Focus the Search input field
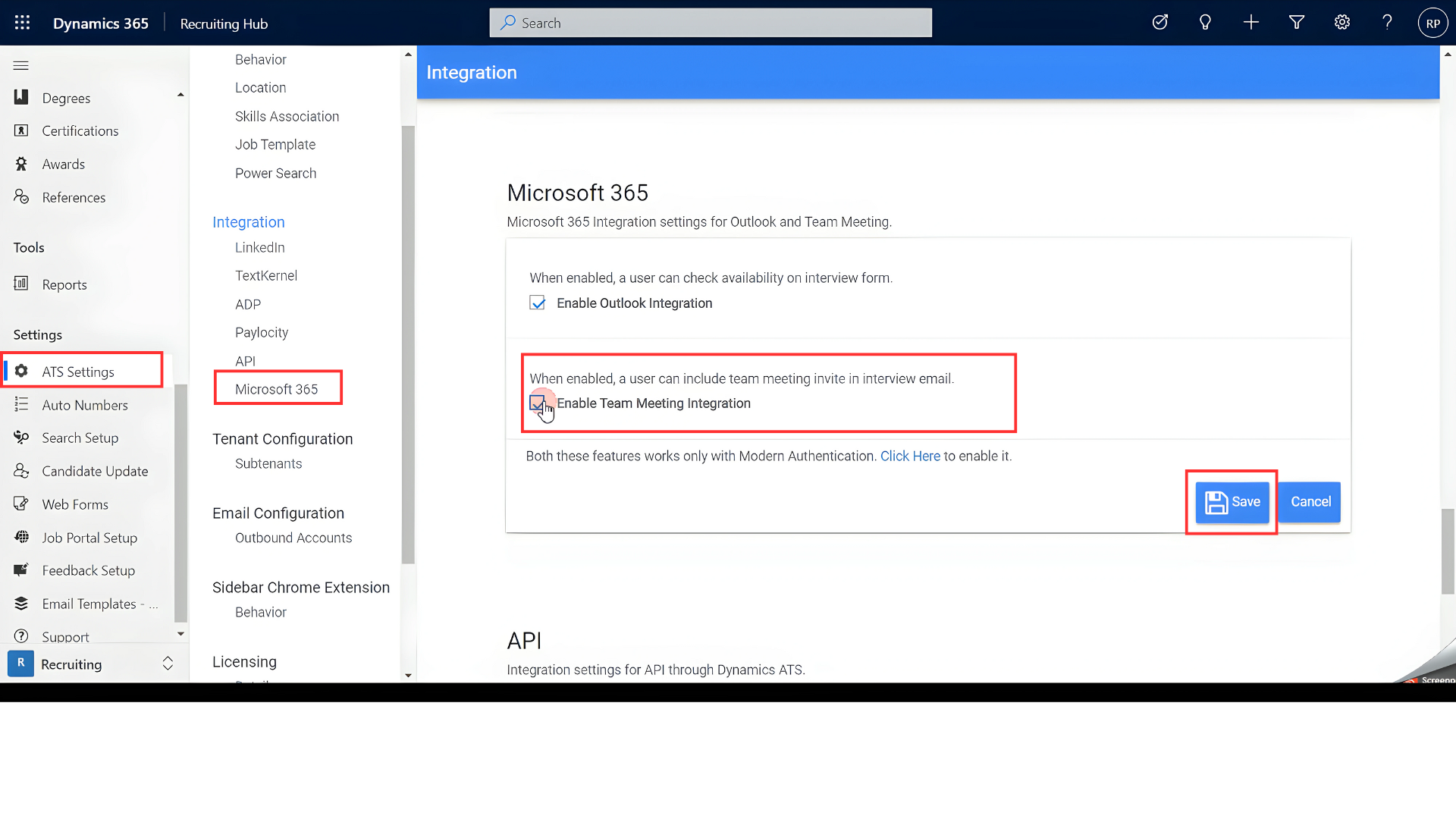Screen dimensions: 1456x819 click(x=711, y=23)
